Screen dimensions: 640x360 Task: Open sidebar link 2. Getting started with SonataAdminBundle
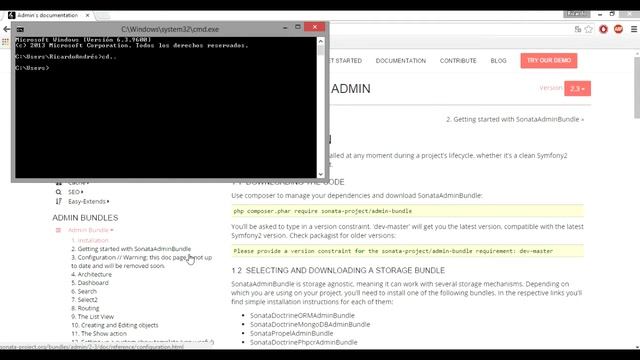[131, 249]
